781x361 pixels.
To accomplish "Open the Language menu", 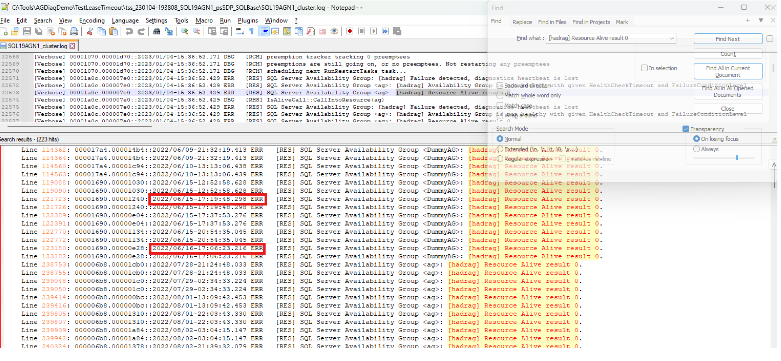I will (125, 20).
